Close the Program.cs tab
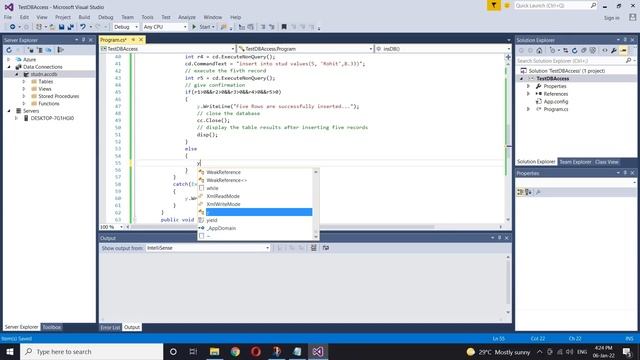 click(x=141, y=40)
